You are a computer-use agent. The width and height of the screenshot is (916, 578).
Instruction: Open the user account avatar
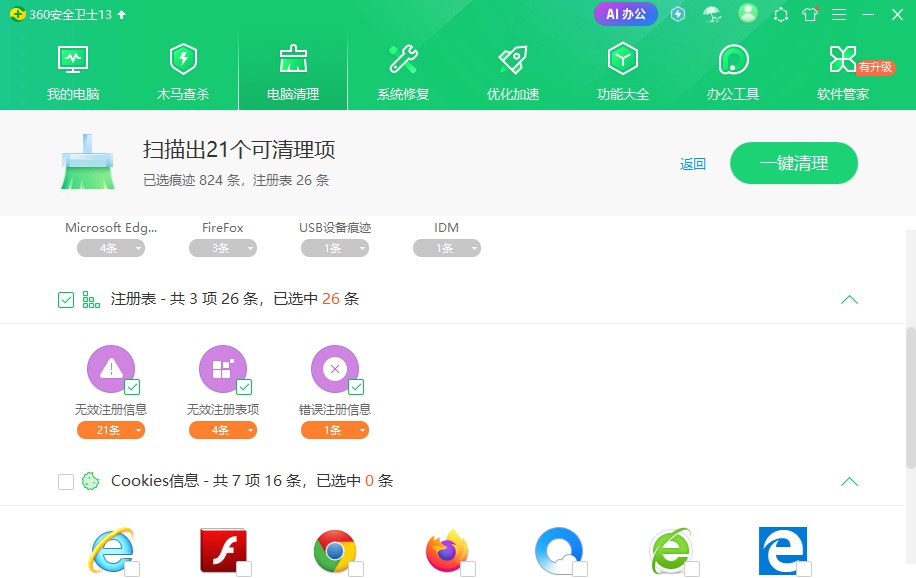coord(748,13)
